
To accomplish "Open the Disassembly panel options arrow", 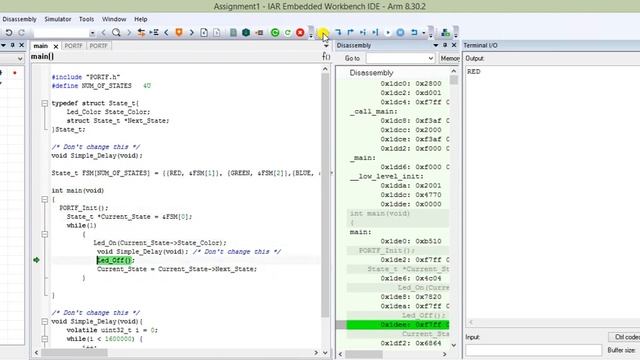I will pos(436,45).
